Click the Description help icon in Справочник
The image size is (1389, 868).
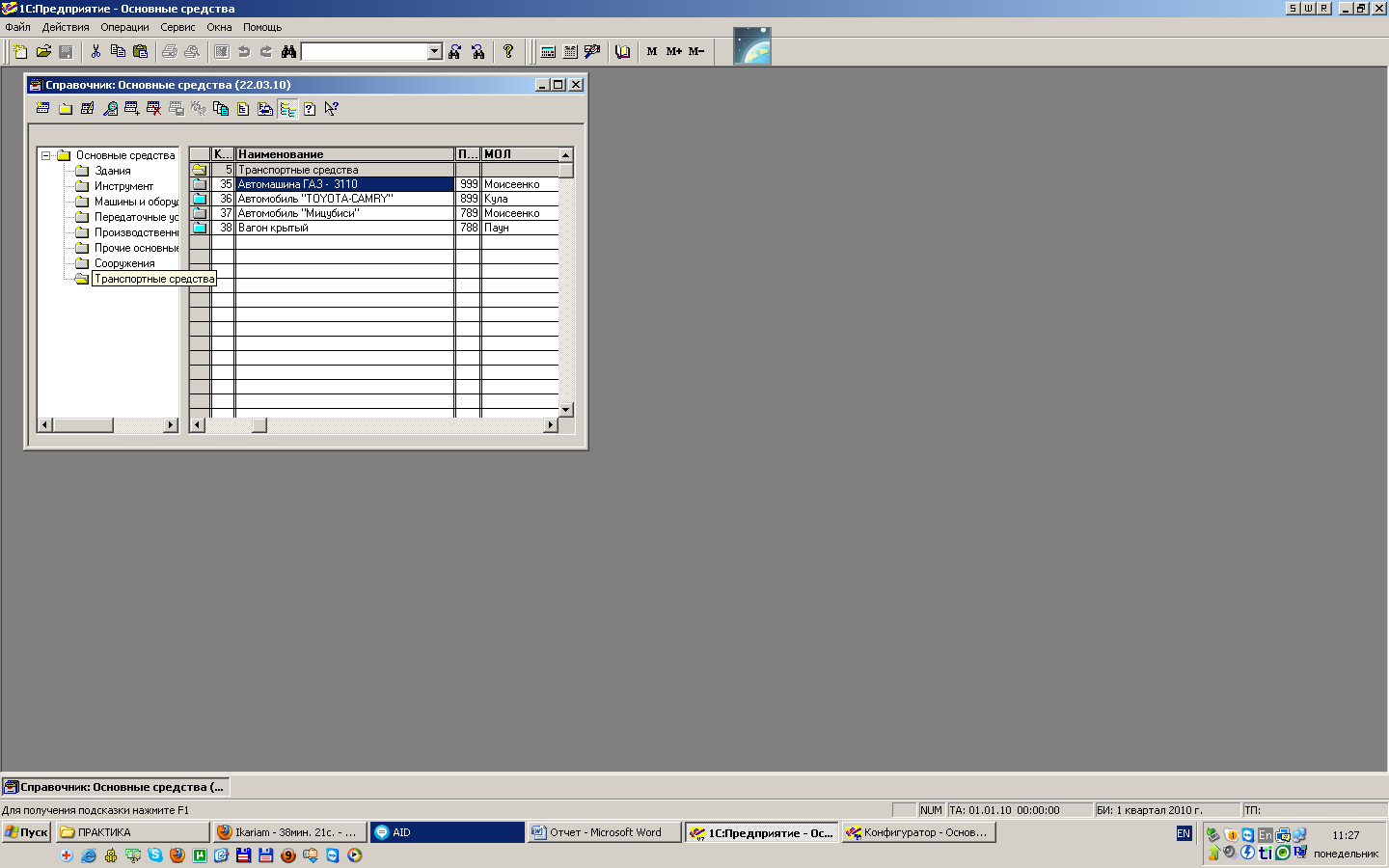[310, 109]
